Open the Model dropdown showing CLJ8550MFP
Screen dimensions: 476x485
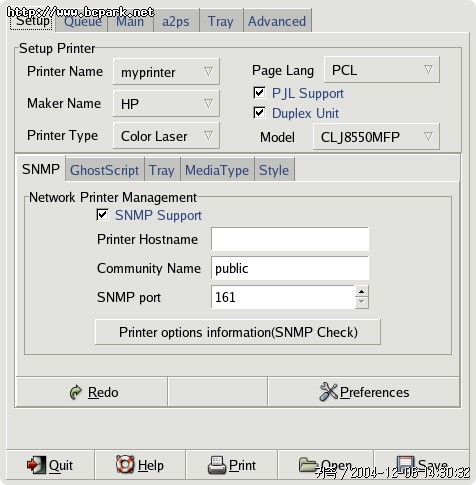[376, 137]
